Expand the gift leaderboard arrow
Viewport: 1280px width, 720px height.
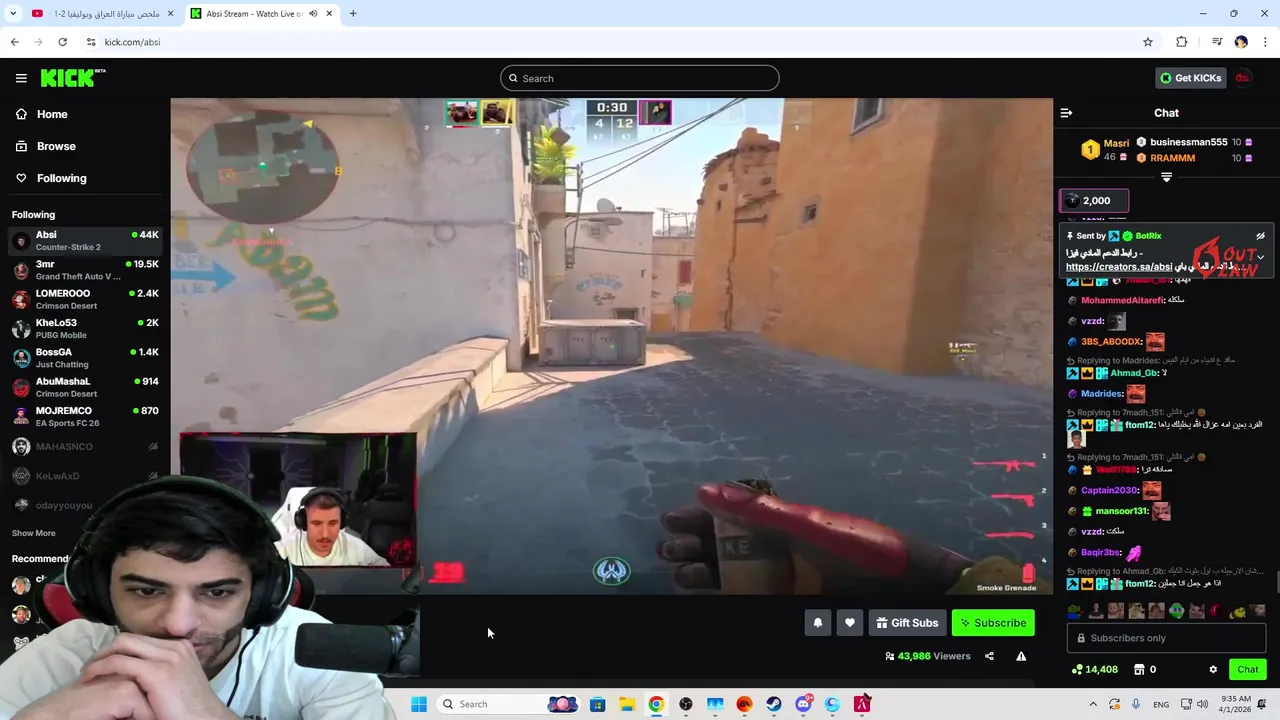1166,177
